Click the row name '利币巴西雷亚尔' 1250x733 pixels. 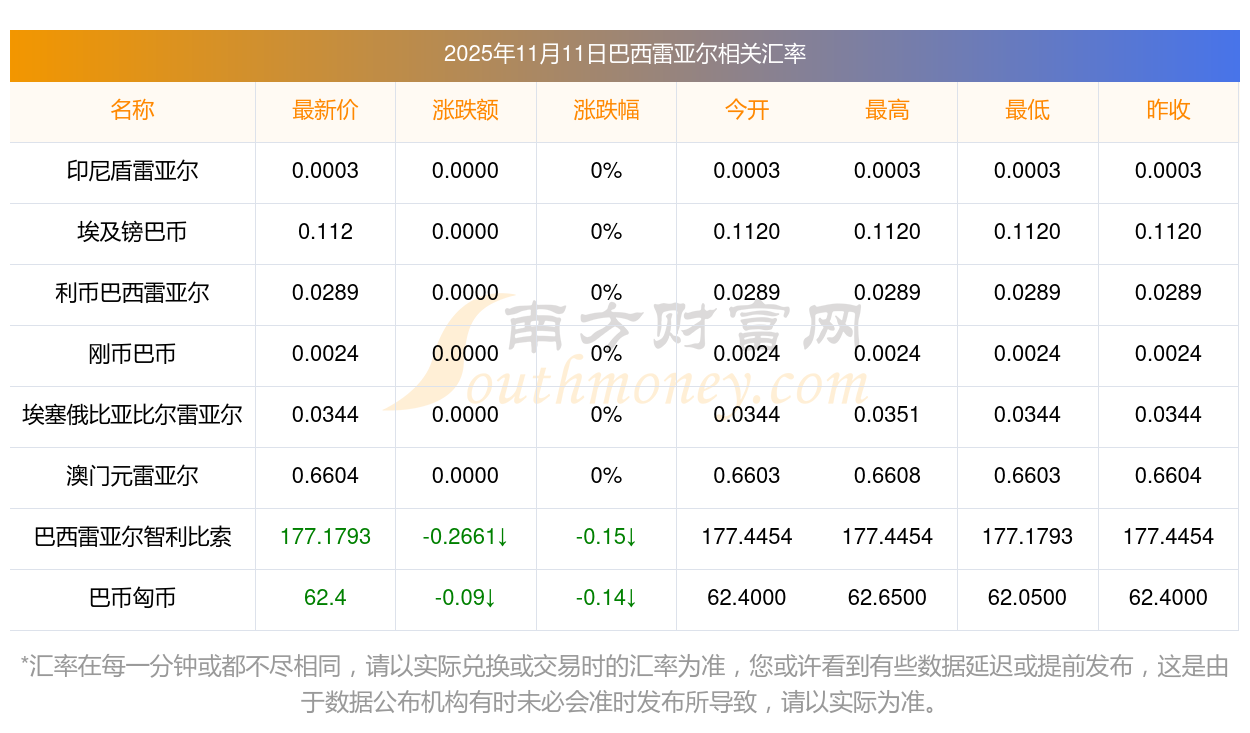132,293
